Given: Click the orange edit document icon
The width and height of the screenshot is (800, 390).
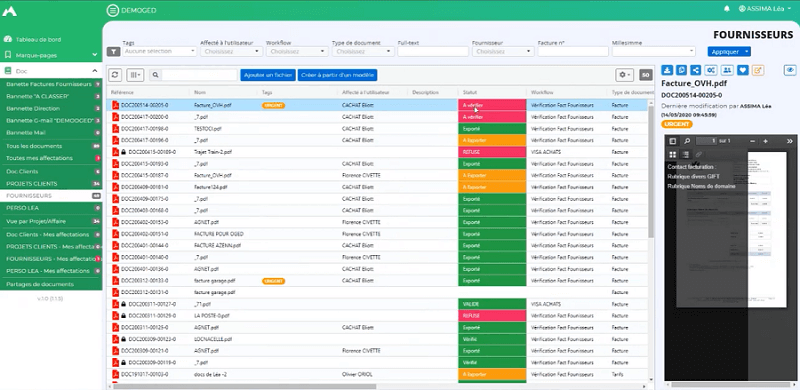Looking at the screenshot, I should point(758,70).
